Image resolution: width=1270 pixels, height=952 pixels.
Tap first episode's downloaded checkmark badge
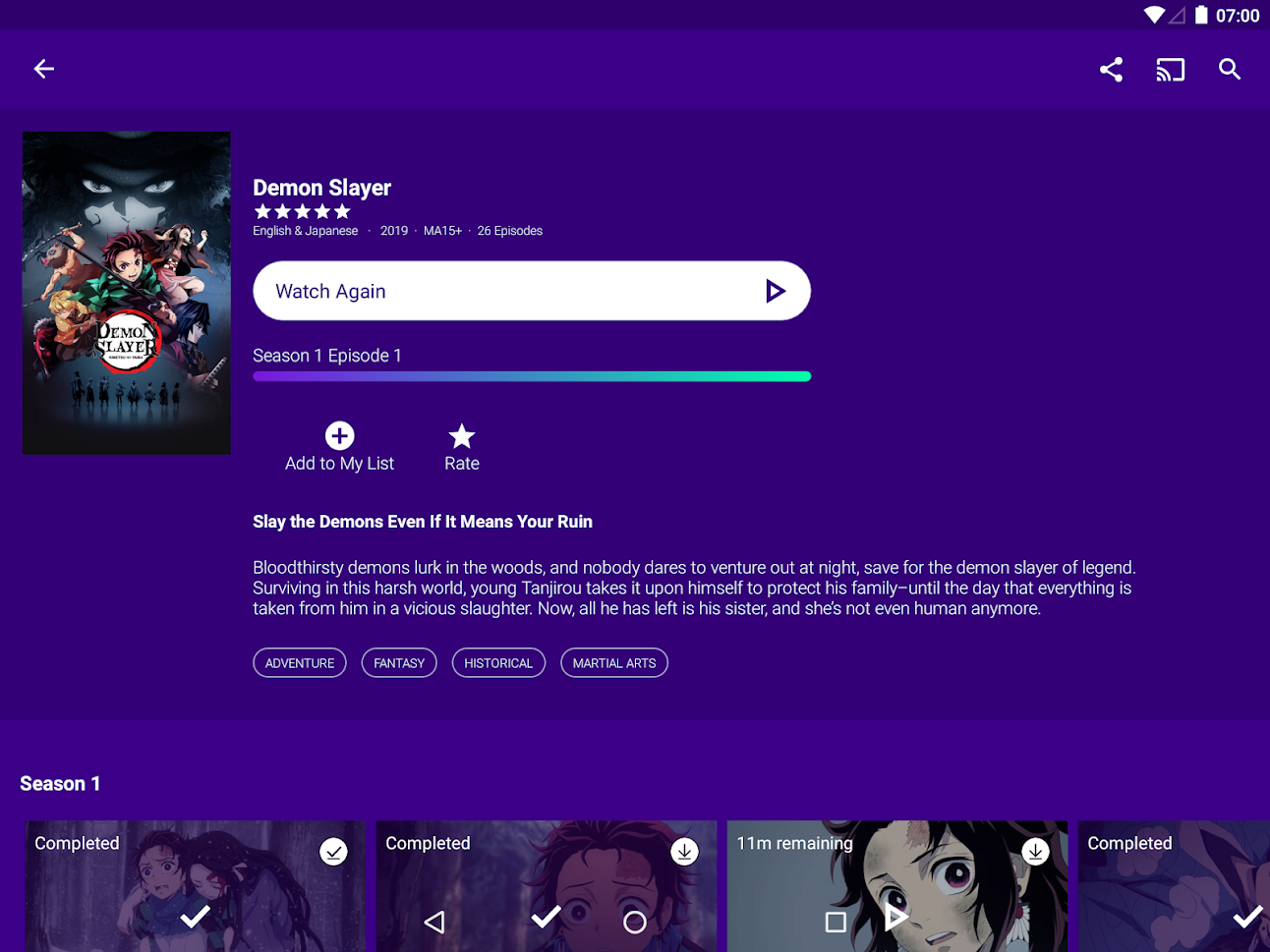pyautogui.click(x=333, y=851)
